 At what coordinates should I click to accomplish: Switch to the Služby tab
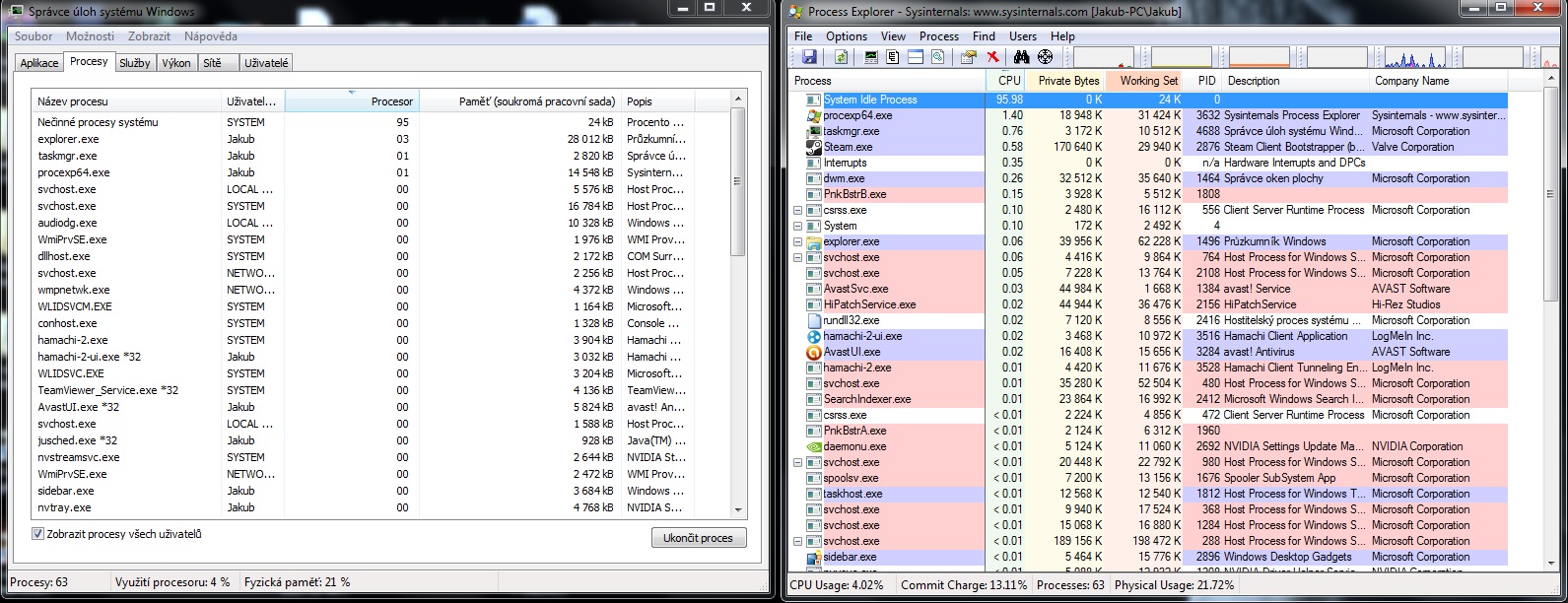point(135,63)
